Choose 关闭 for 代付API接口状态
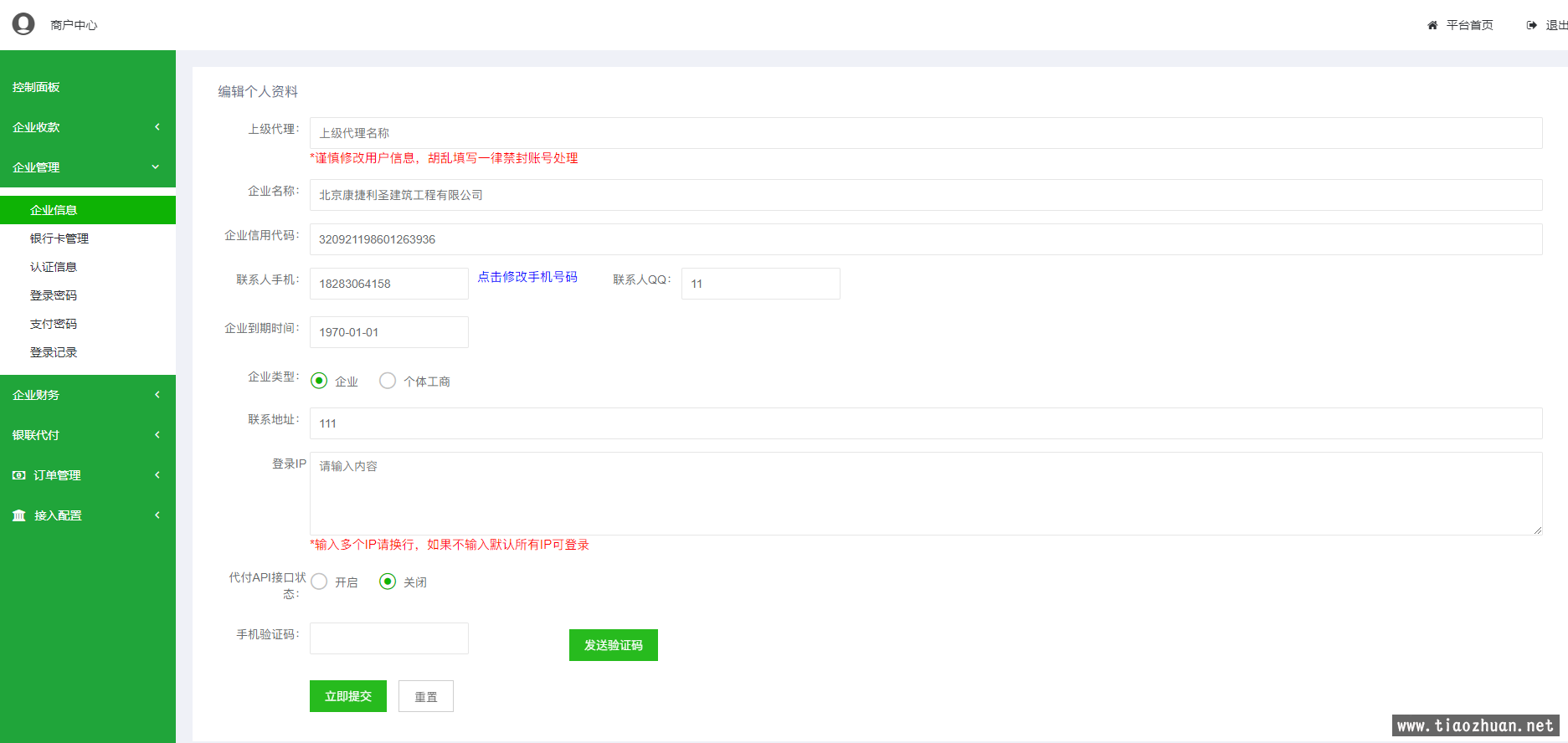Image resolution: width=1568 pixels, height=743 pixels. pyautogui.click(x=388, y=582)
